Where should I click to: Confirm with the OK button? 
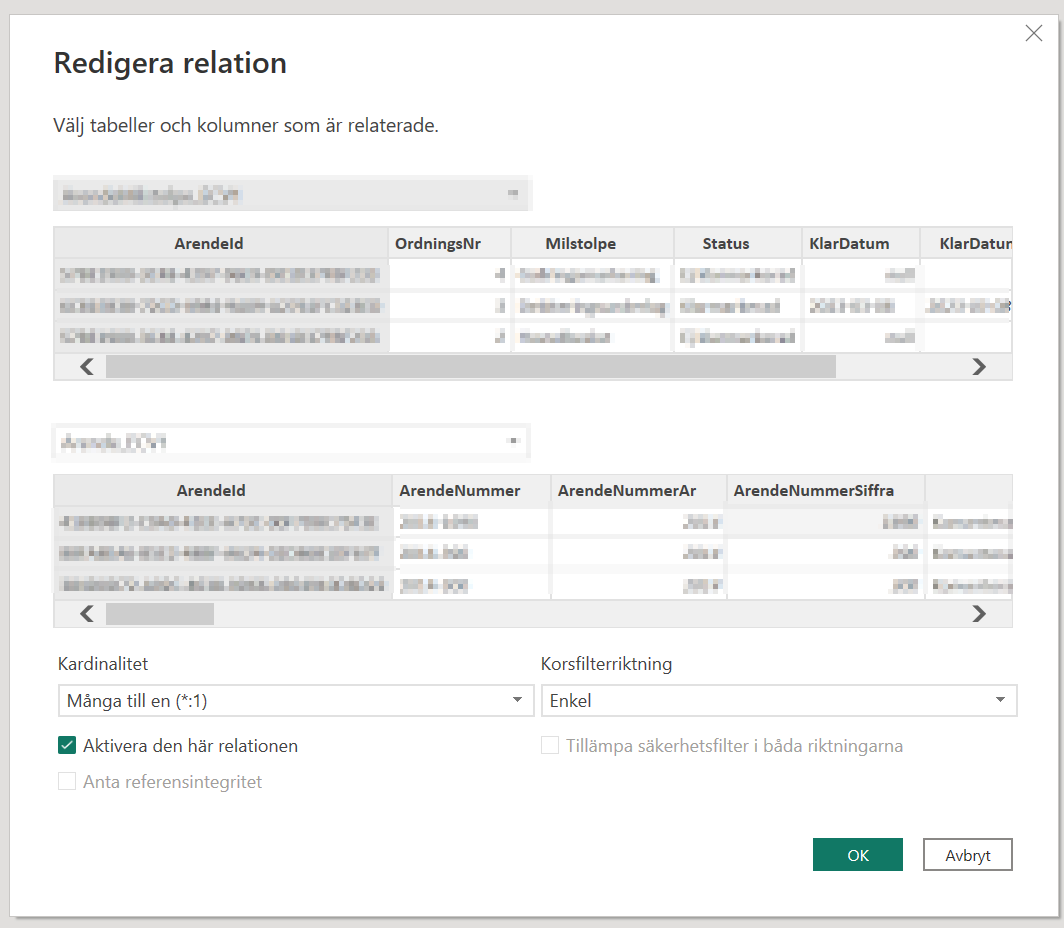pyautogui.click(x=858, y=855)
